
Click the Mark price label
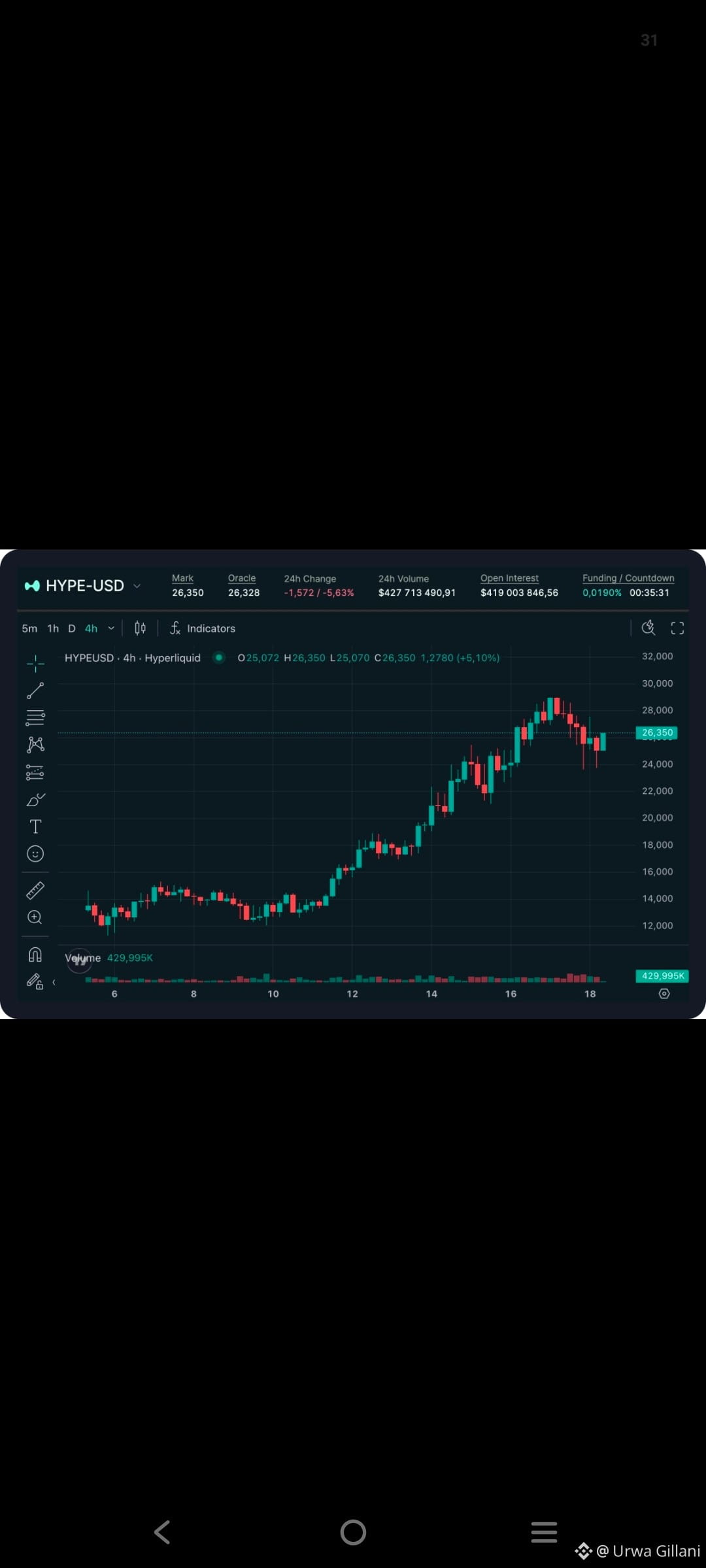click(x=182, y=578)
